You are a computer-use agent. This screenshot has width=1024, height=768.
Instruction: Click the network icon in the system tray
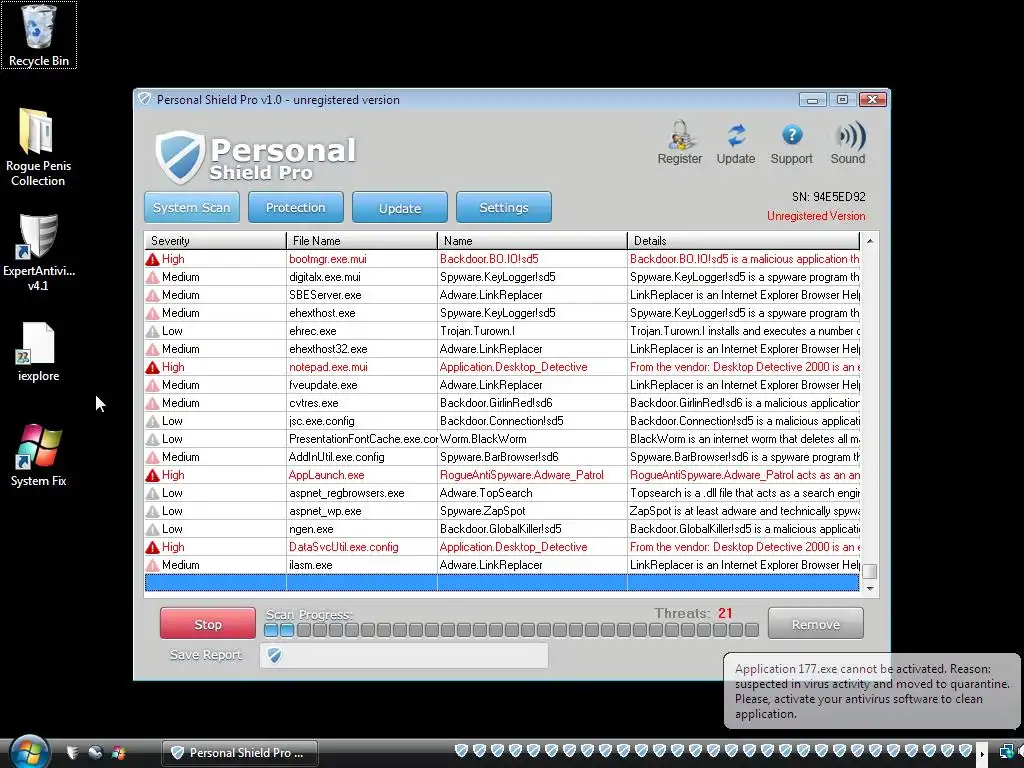[1006, 753]
